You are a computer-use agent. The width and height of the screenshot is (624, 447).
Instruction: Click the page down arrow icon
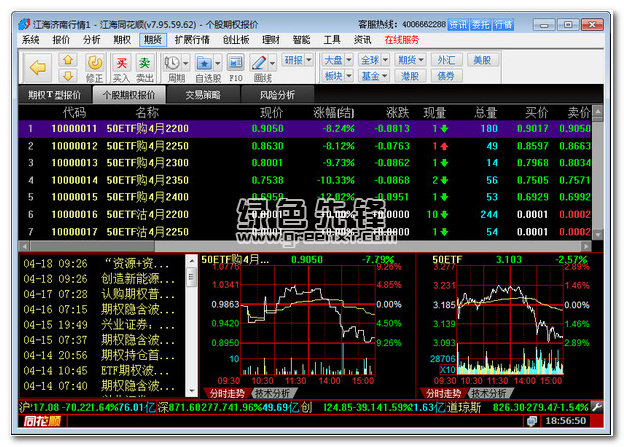pos(68,75)
